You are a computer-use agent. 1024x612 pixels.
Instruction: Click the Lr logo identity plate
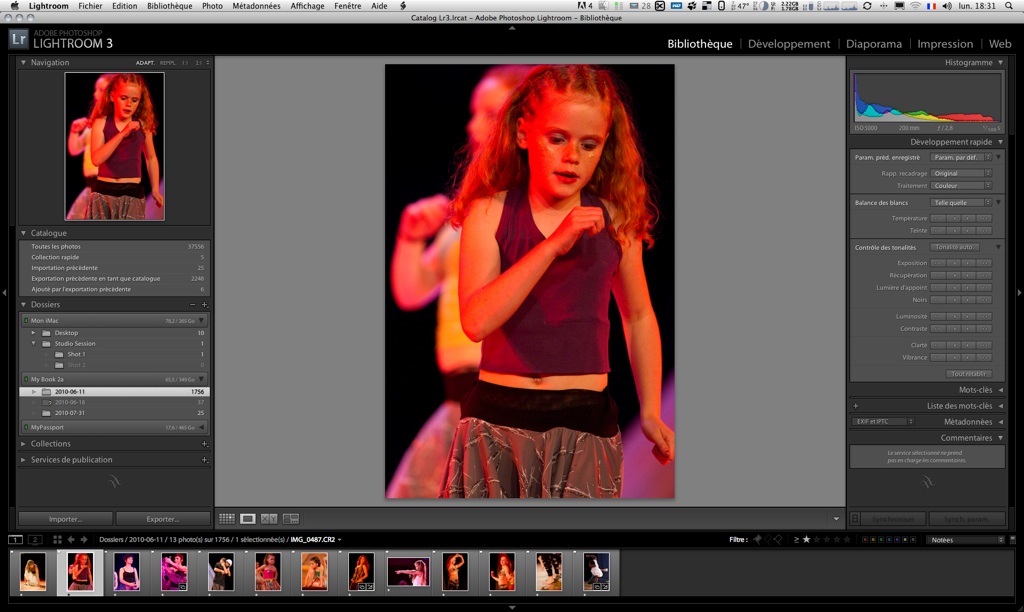[x=18, y=39]
